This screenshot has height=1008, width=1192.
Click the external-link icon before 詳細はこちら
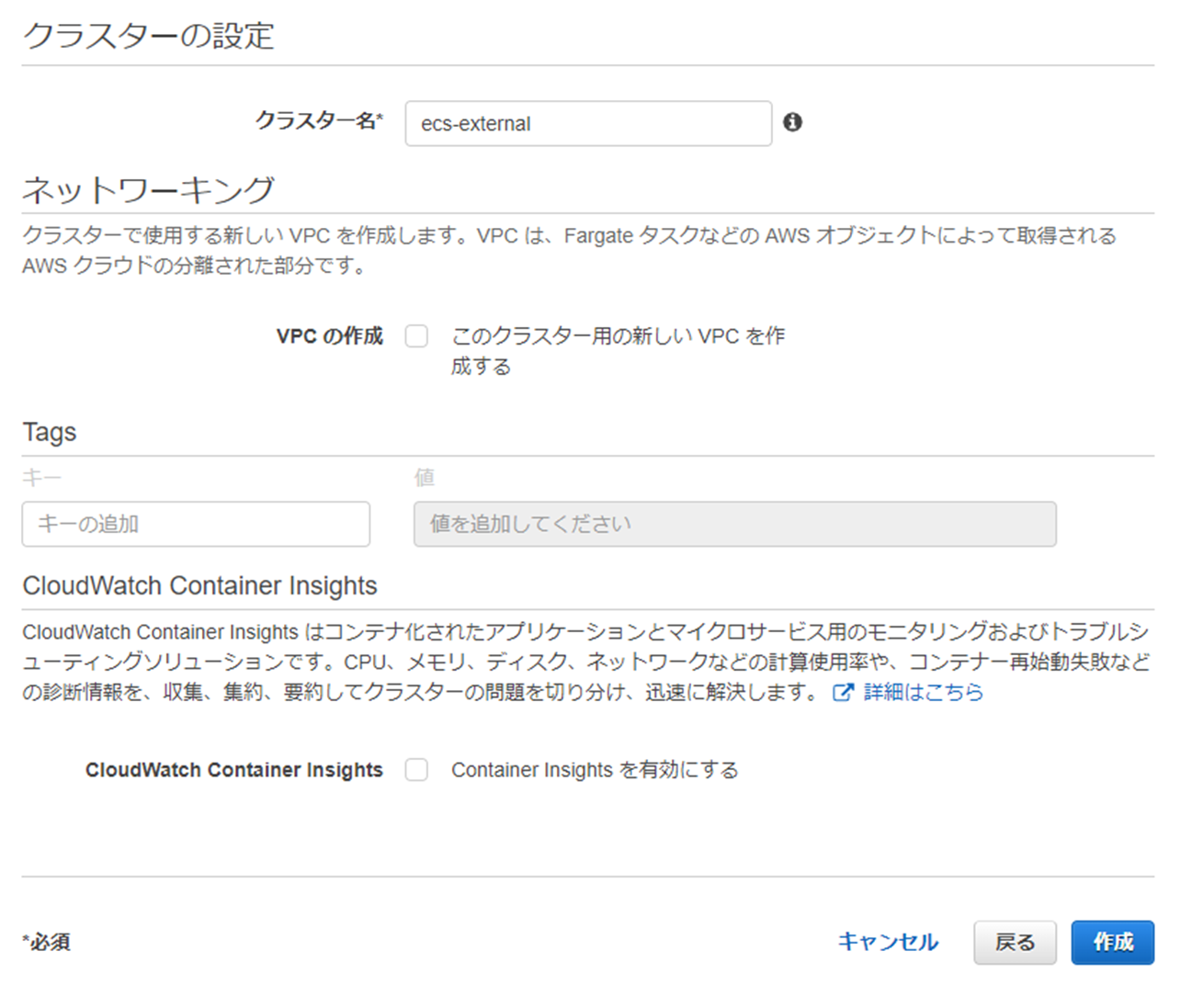pyautogui.click(x=844, y=693)
